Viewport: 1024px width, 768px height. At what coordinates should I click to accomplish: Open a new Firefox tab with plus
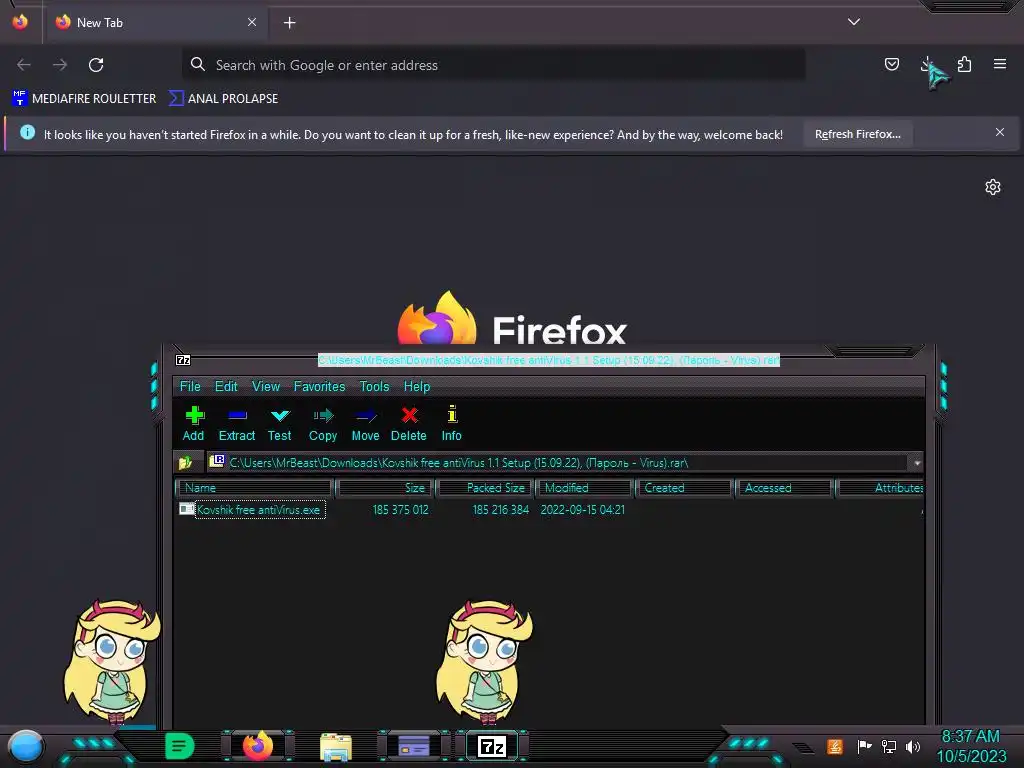289,23
